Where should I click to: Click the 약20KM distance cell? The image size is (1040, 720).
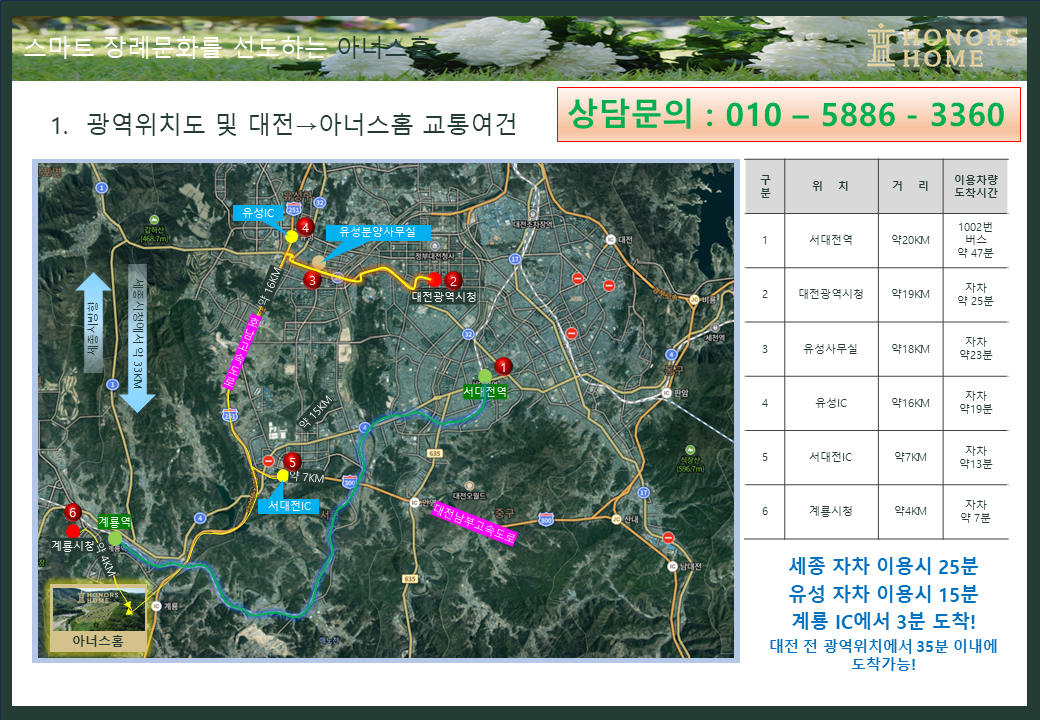pos(911,240)
